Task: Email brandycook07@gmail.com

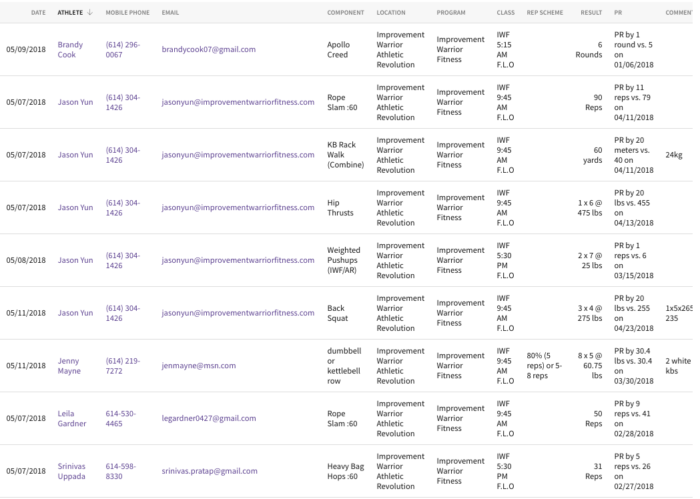Action: click(208, 50)
